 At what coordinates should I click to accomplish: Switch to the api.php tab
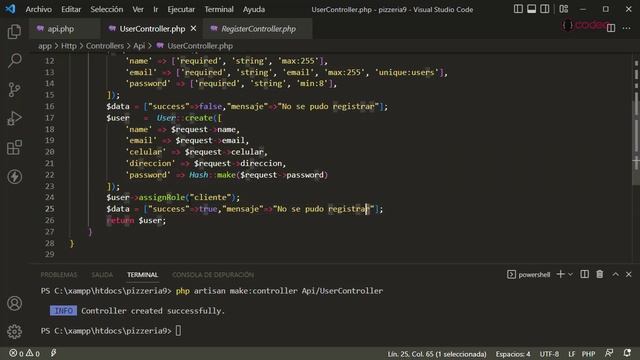click(x=60, y=29)
